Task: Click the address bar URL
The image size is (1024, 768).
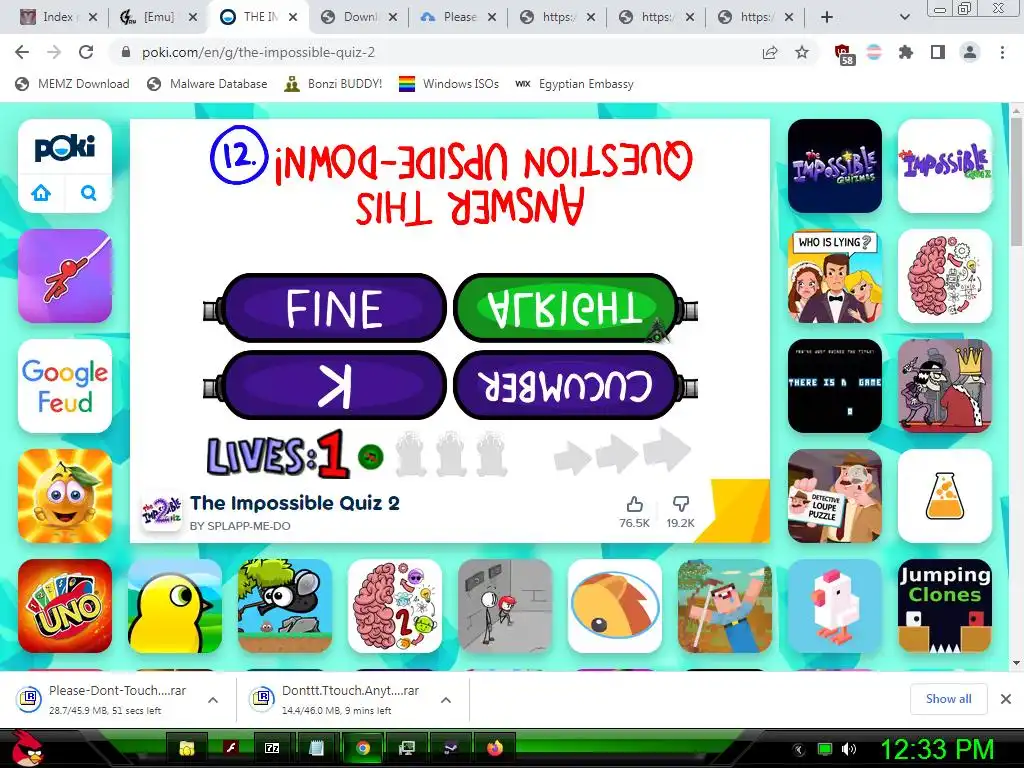Action: click(x=259, y=52)
